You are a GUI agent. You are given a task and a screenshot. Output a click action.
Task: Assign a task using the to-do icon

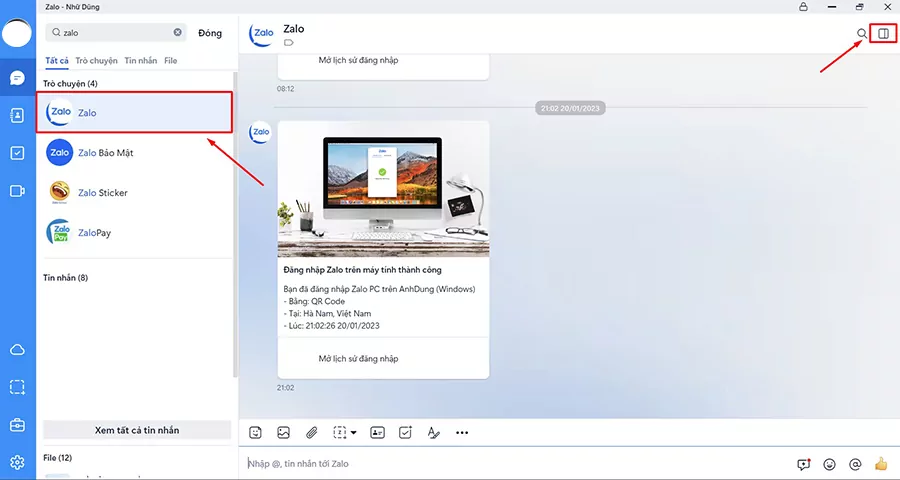pyautogui.click(x=406, y=433)
